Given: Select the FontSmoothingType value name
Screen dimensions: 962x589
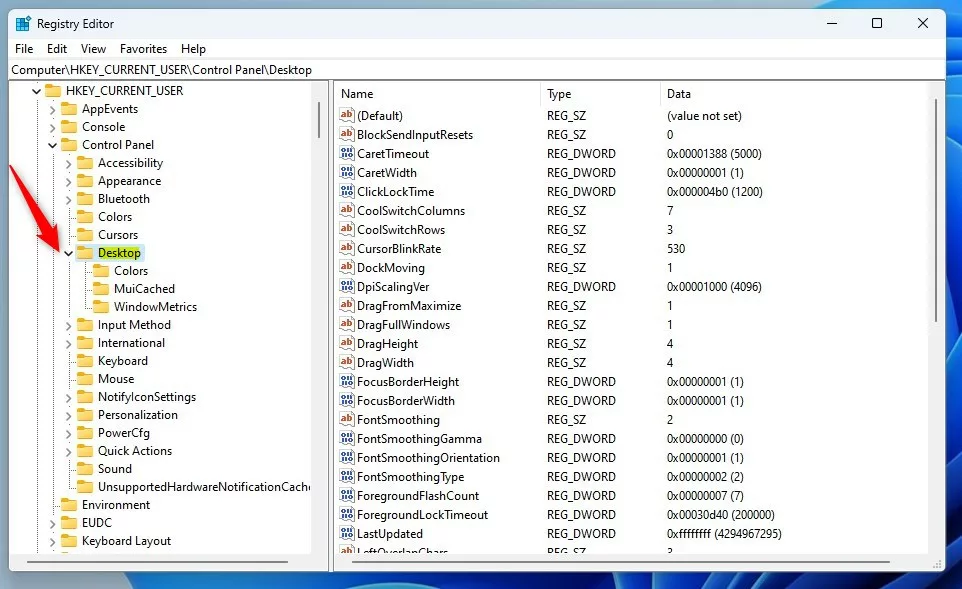Looking at the screenshot, I should click(x=410, y=477).
